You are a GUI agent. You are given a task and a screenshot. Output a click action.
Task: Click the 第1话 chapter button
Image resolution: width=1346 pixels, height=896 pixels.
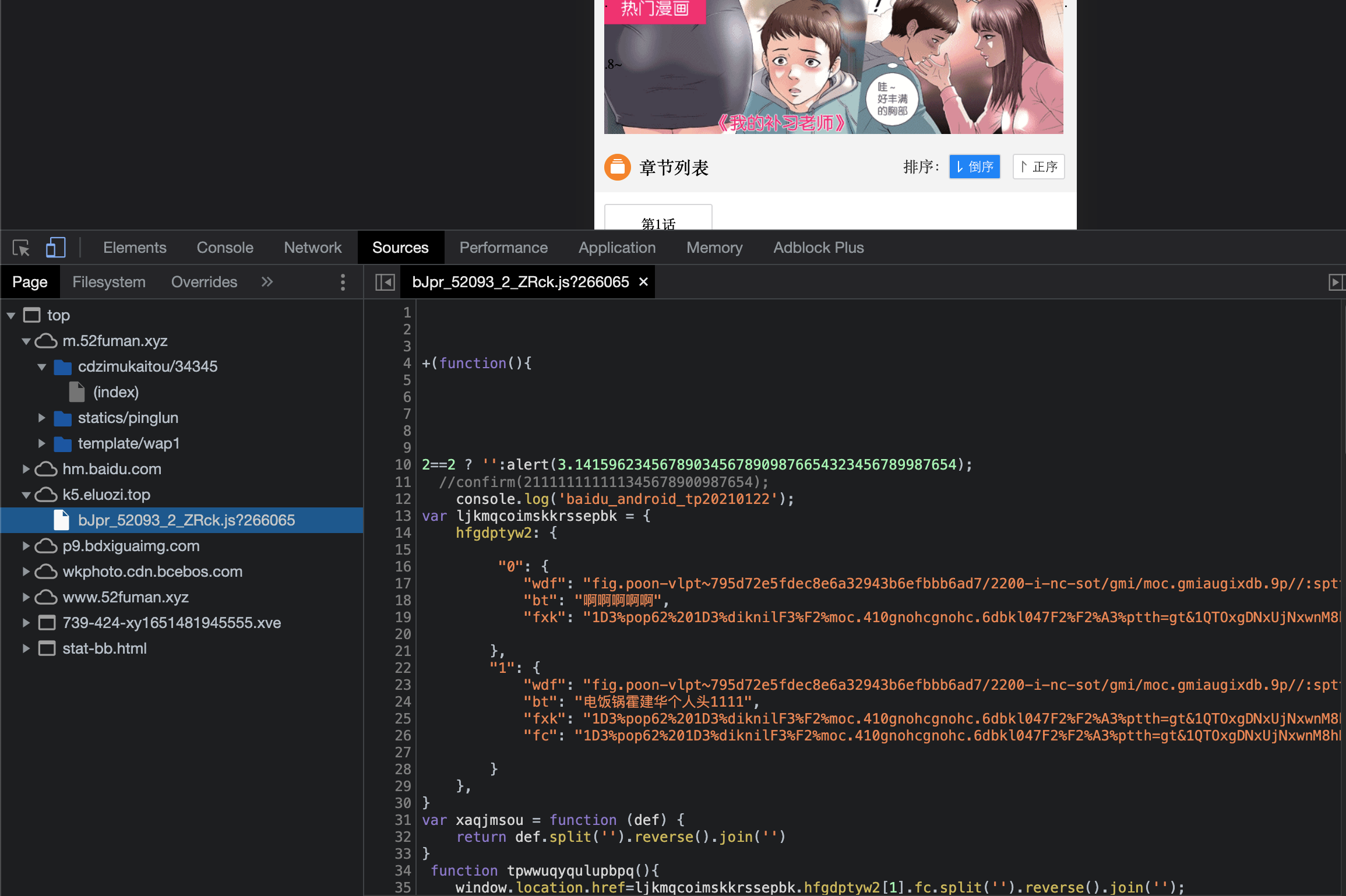pos(657,223)
